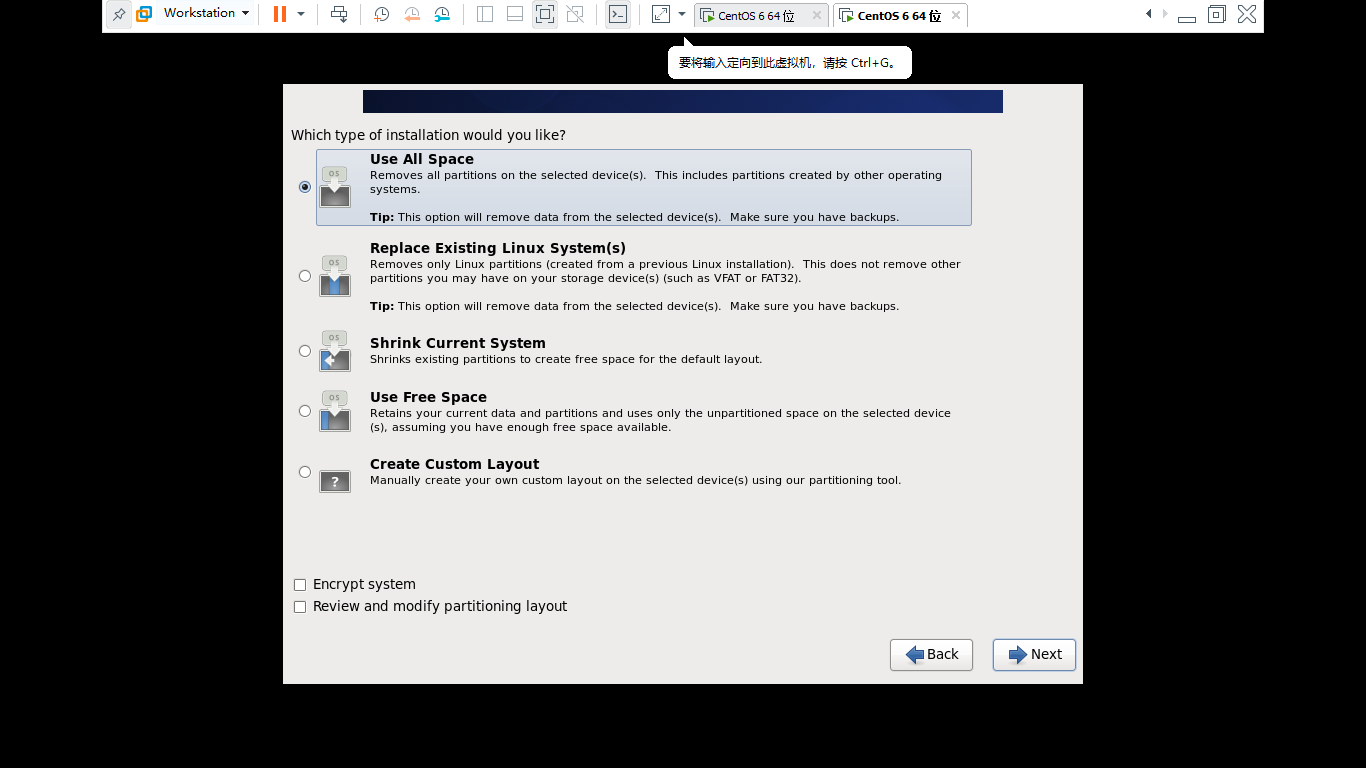Switch to the second CentOS 6 64位 tab
The width and height of the screenshot is (1366, 768).
(895, 15)
